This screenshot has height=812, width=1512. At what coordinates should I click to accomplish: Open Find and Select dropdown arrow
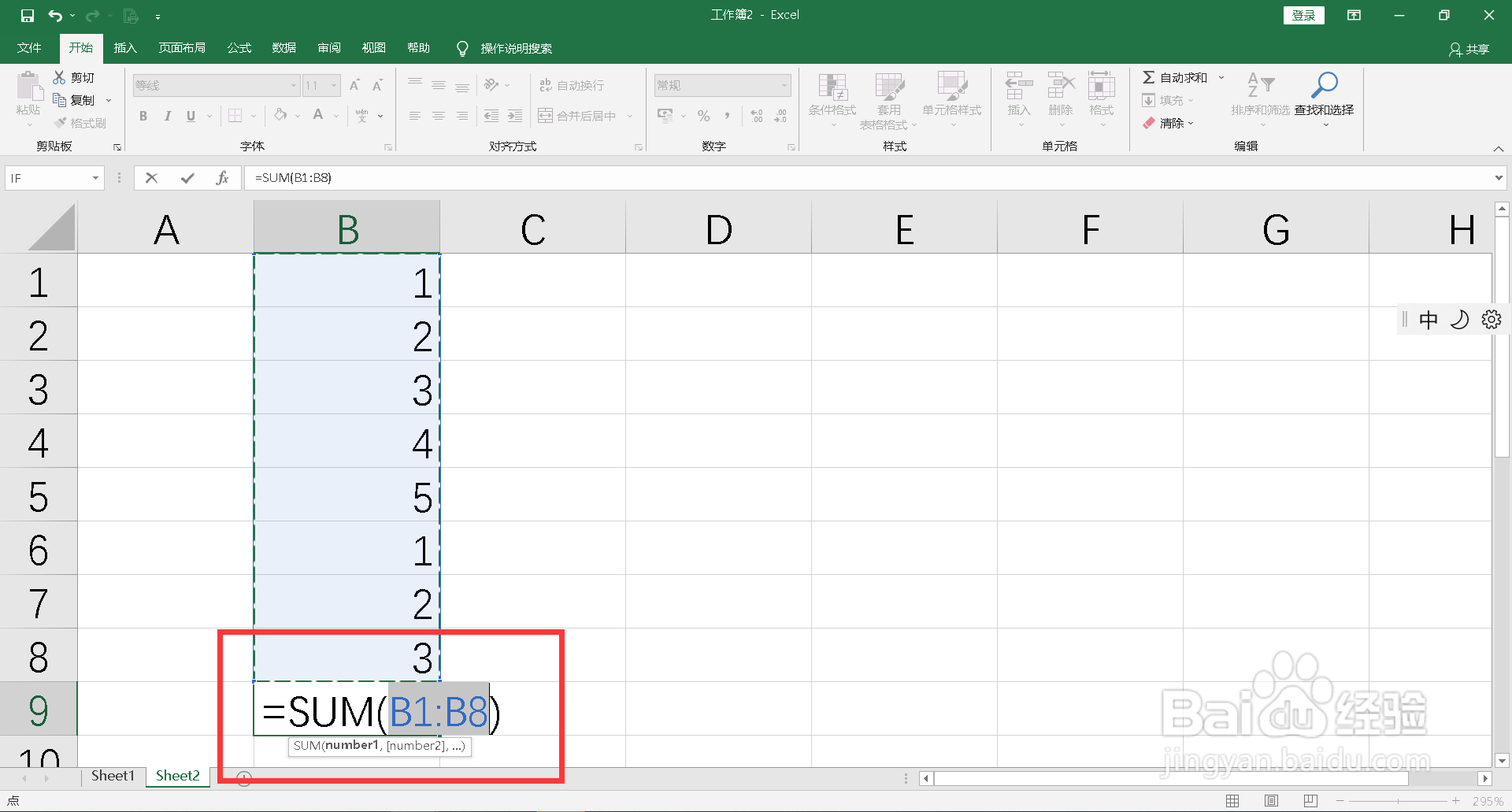pos(1325,124)
